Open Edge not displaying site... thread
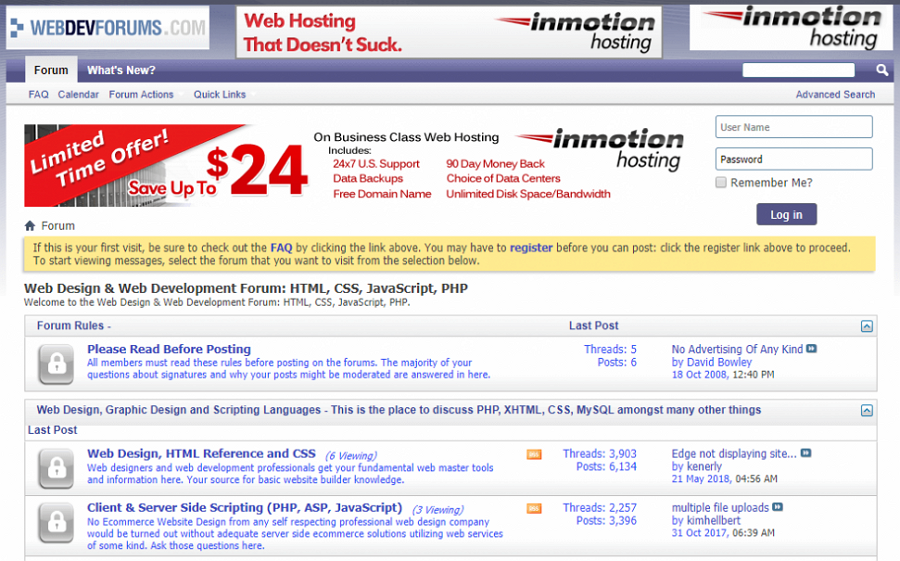Screen dimensions: 900x561 coord(734,454)
